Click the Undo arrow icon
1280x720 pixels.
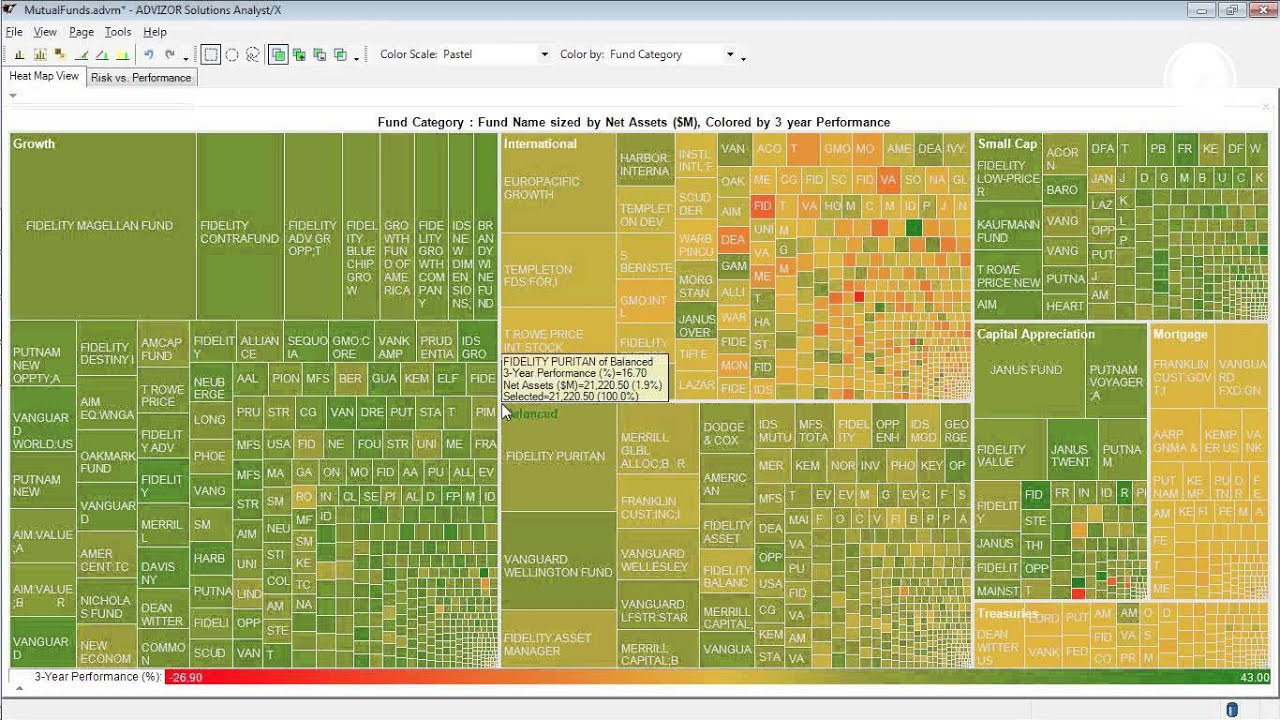[x=148, y=54]
